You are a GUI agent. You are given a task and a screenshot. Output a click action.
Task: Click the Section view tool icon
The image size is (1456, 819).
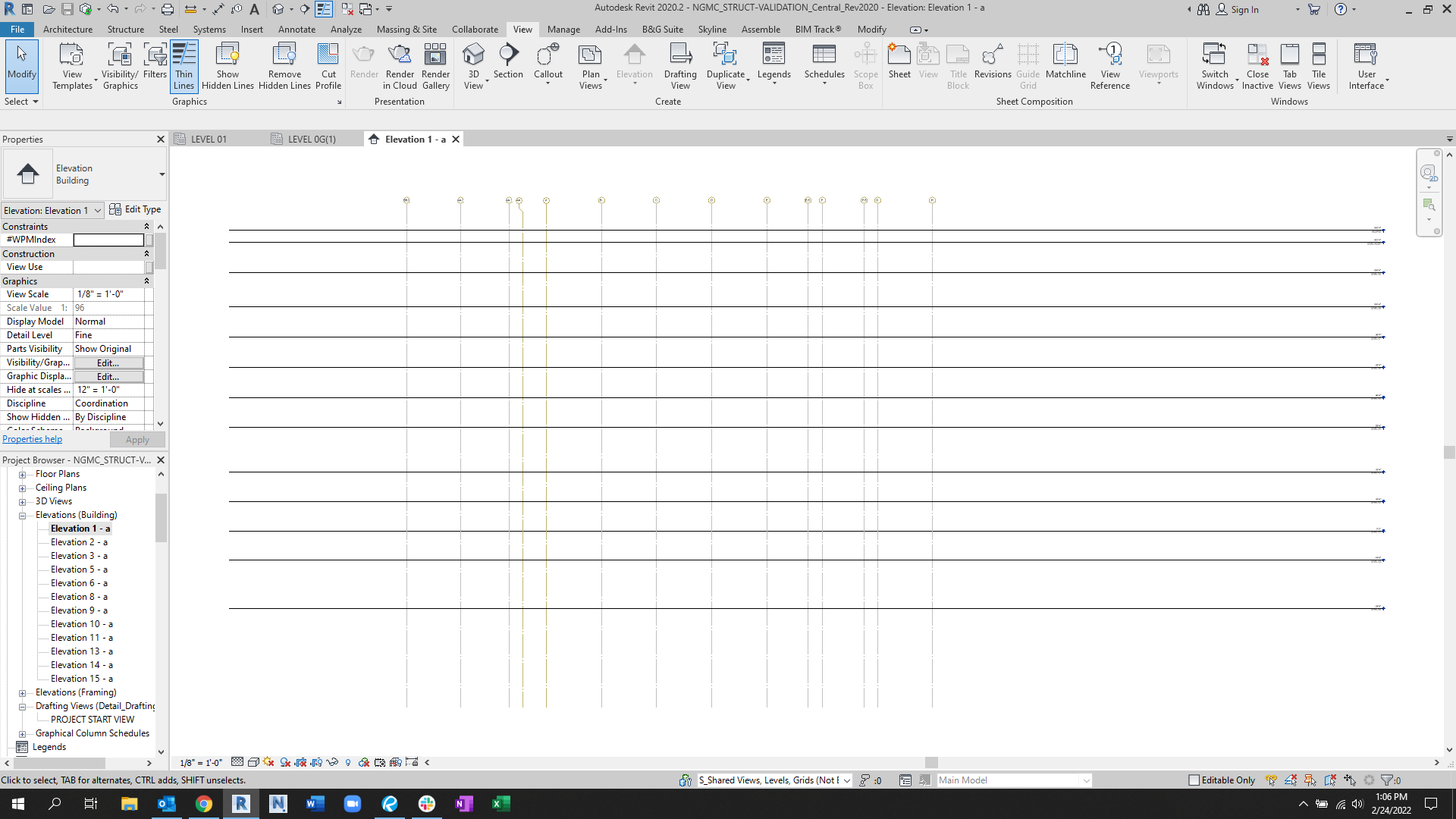tap(508, 55)
